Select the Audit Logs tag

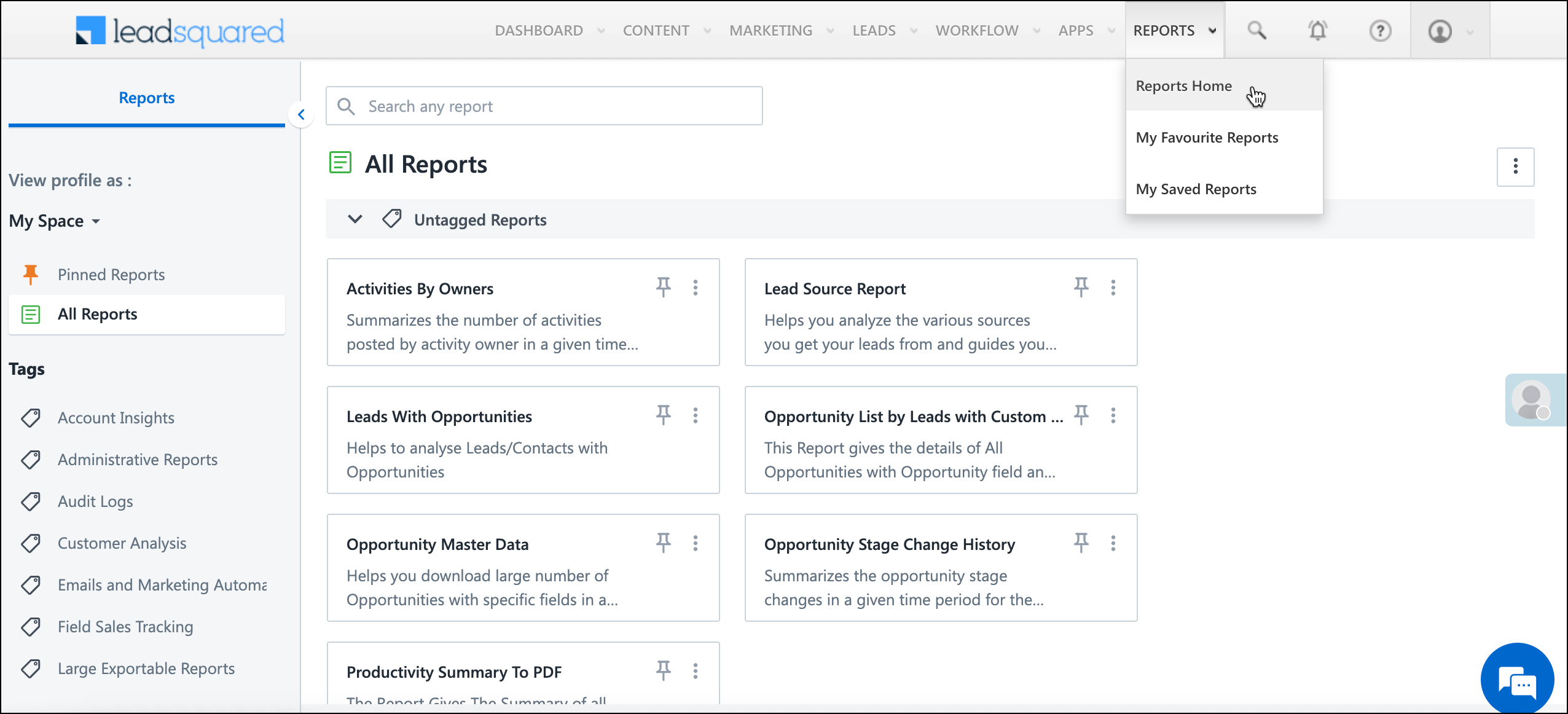[95, 501]
